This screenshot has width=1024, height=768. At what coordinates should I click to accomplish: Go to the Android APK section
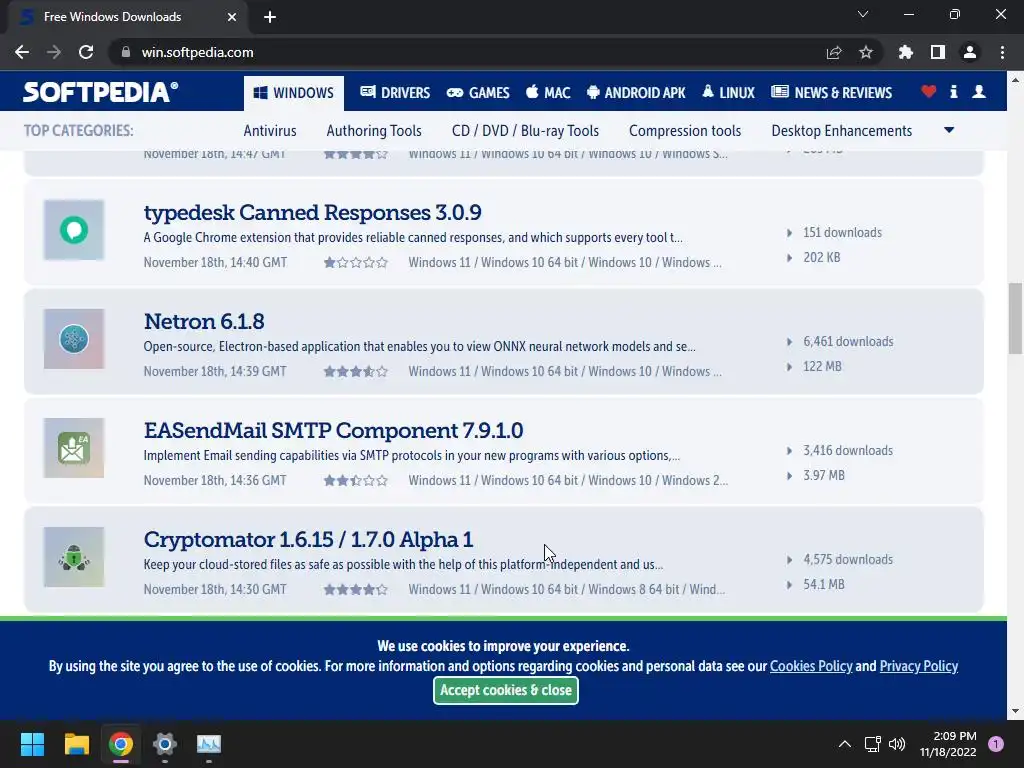[x=636, y=92]
